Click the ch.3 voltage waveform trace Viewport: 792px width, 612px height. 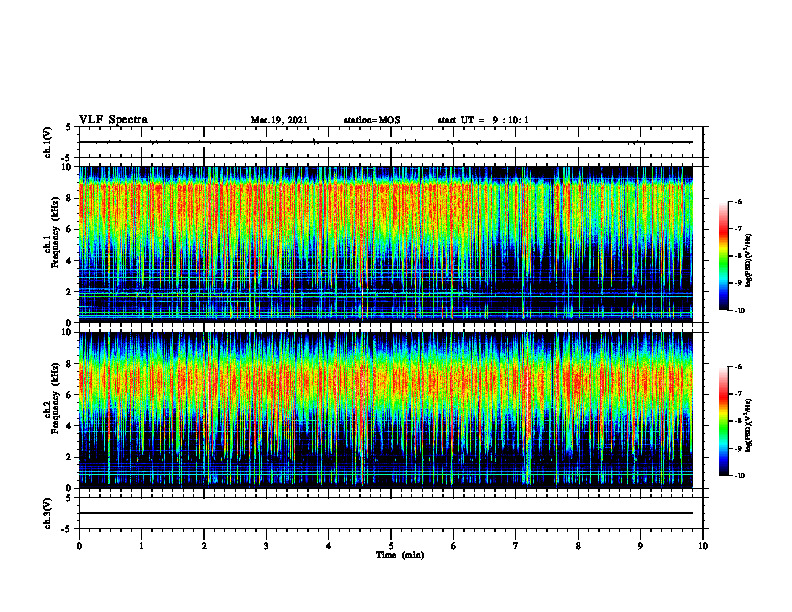[386, 513]
